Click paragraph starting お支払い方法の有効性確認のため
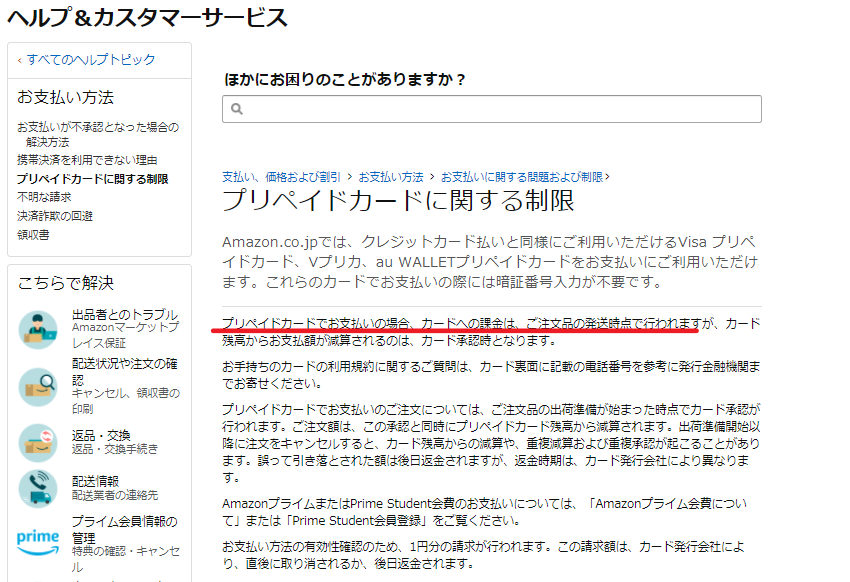The height and width of the screenshot is (582, 850). (483, 555)
